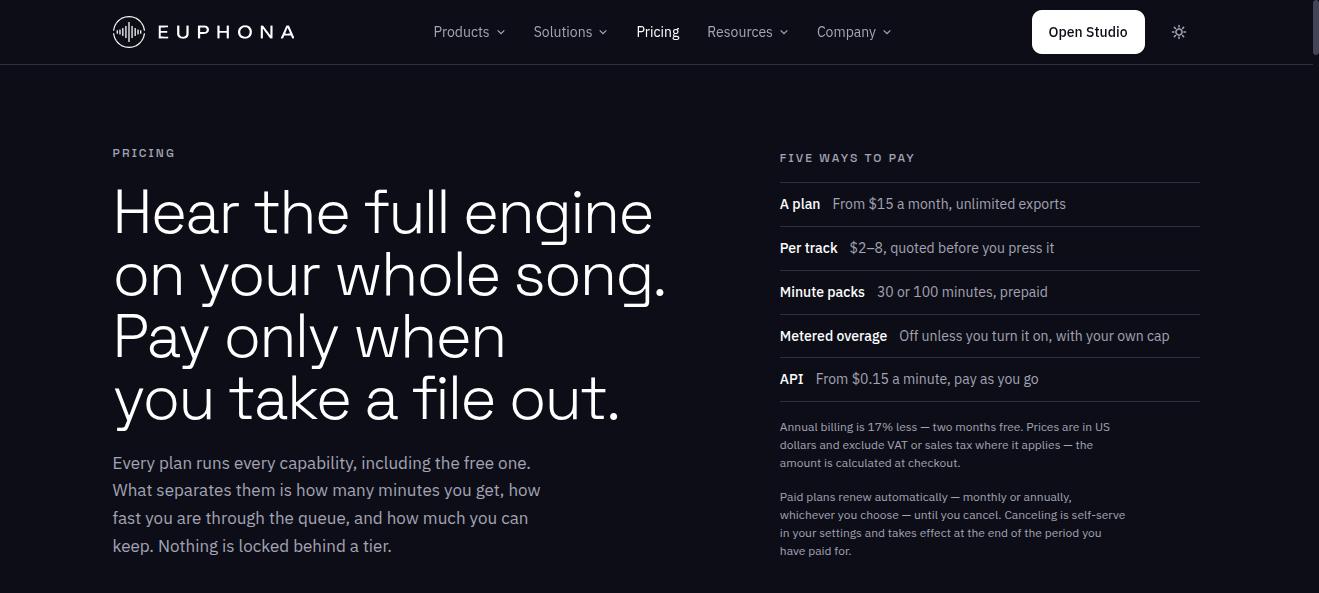Expand the Company chevron arrow
The image size is (1319, 593).
point(887,32)
